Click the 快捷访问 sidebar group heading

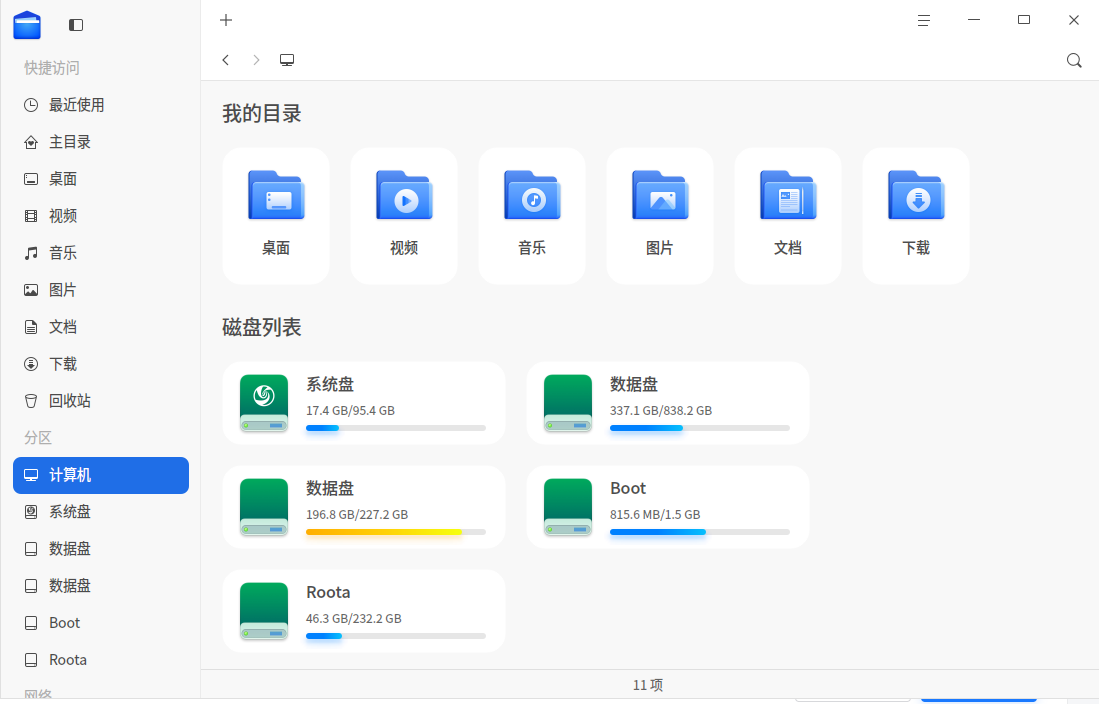[52, 68]
